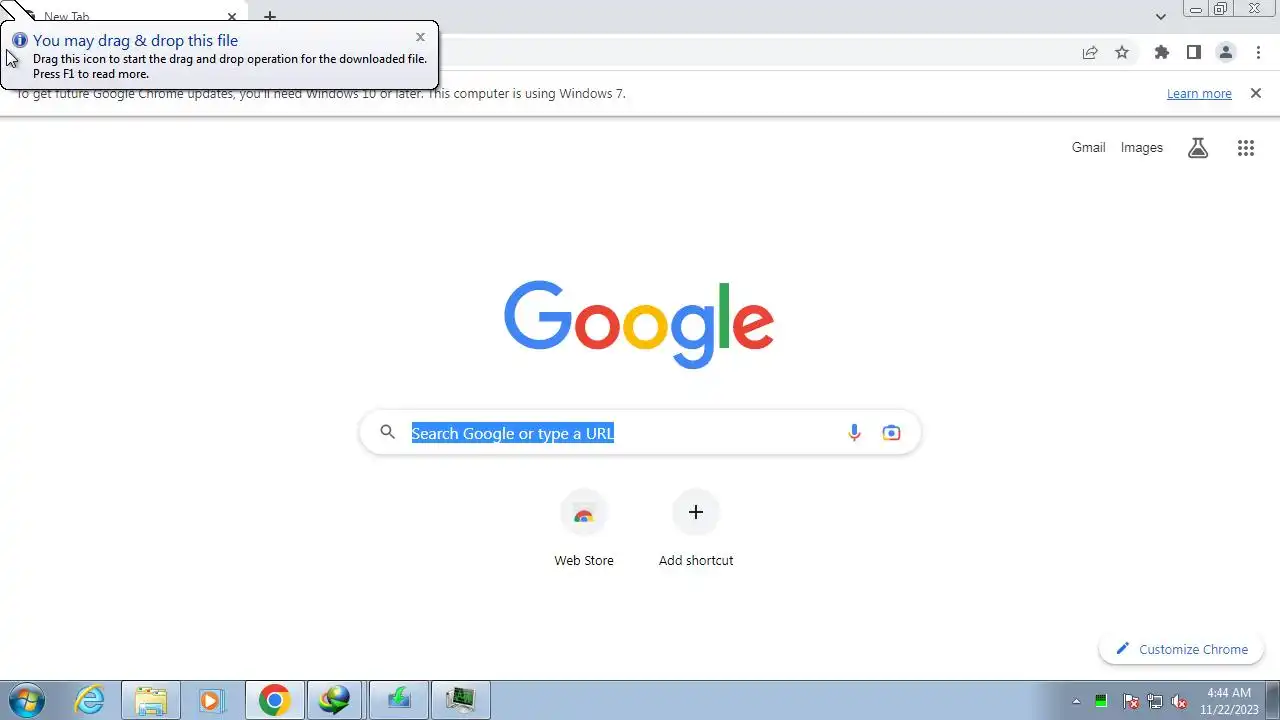1280x720 pixels.
Task: Open the clock showing 4:44 AM
Action: [x=1229, y=700]
